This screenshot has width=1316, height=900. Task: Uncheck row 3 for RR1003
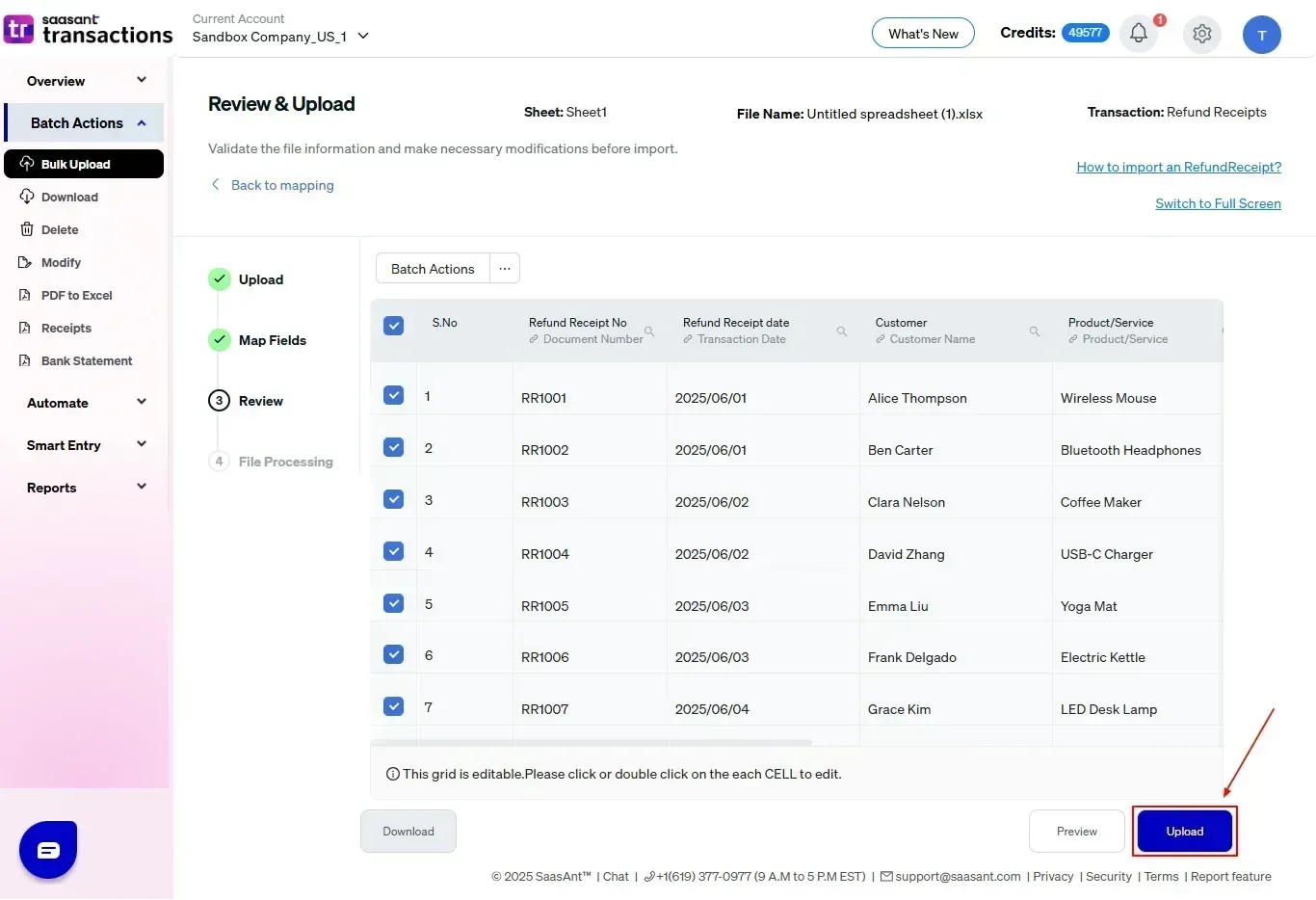tap(393, 499)
